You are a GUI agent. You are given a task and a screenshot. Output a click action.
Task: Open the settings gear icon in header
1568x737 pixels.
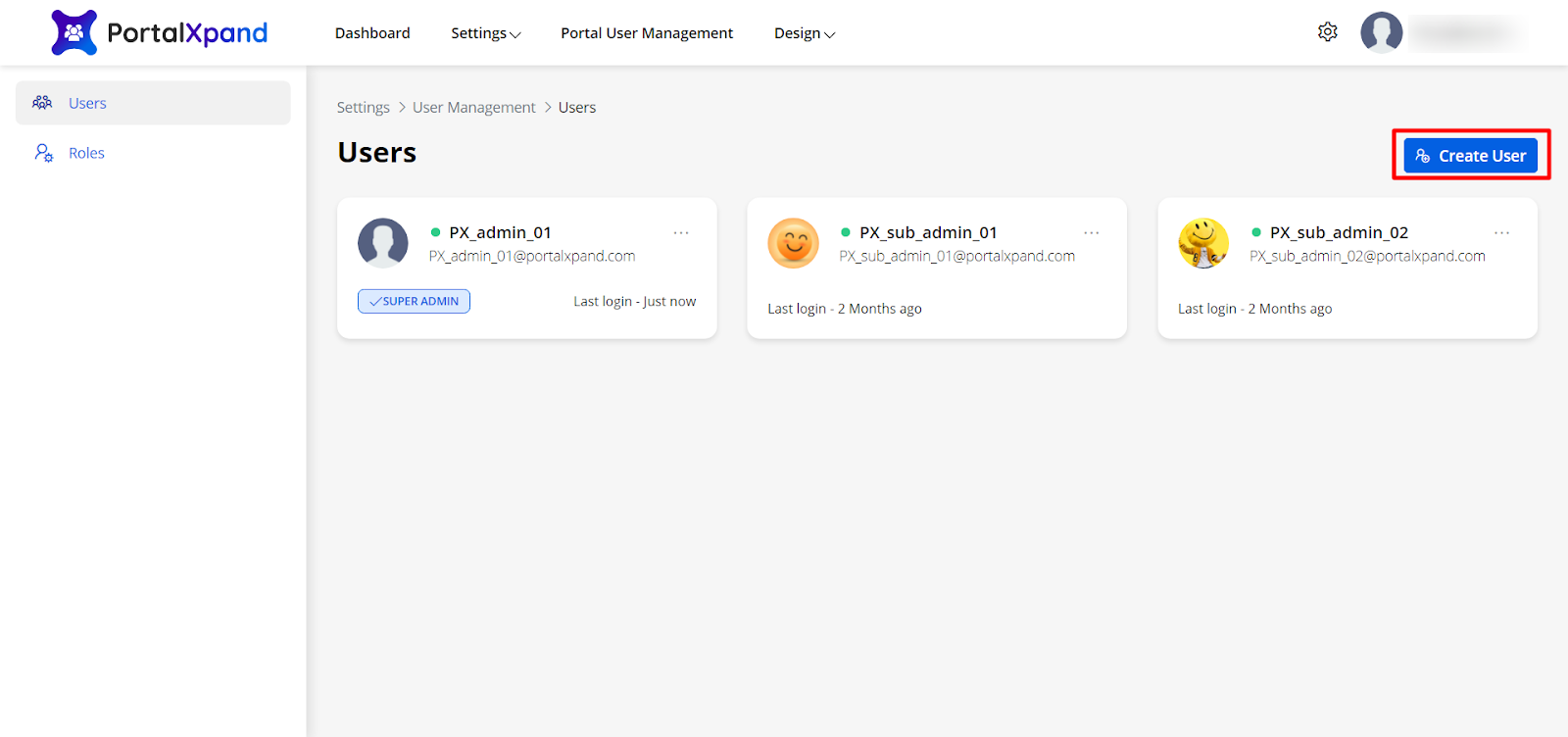tap(1327, 32)
